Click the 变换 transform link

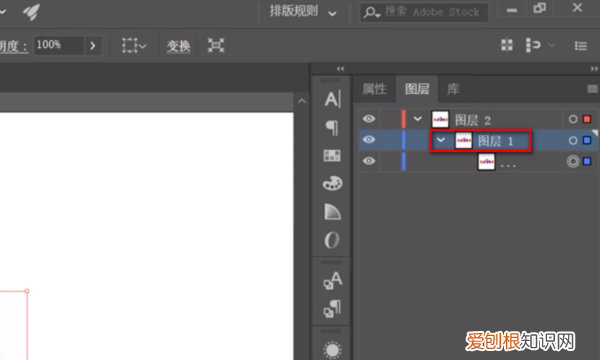pos(178,46)
